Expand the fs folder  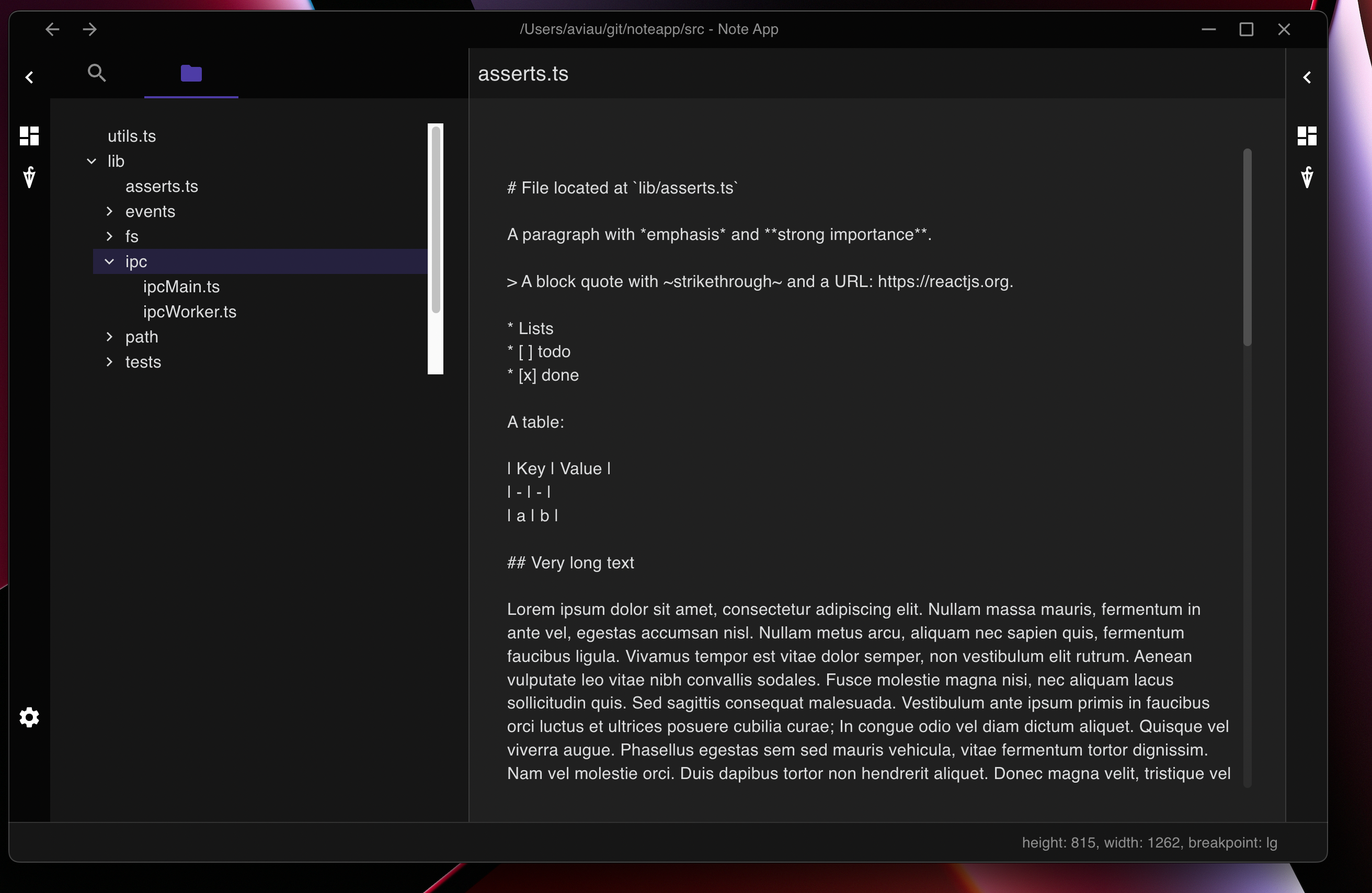pyautogui.click(x=109, y=236)
